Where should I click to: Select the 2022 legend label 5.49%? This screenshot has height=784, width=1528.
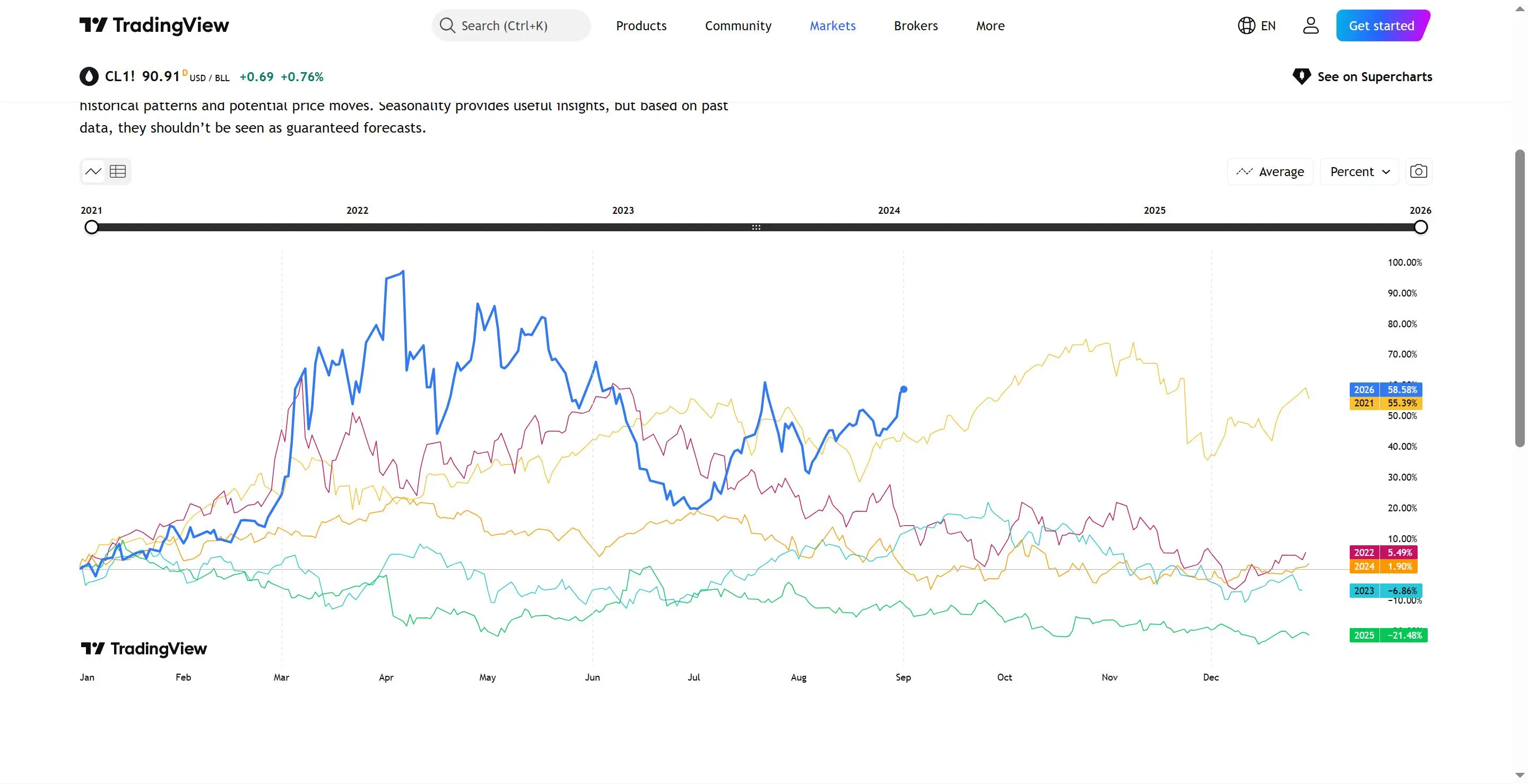[x=1383, y=552]
